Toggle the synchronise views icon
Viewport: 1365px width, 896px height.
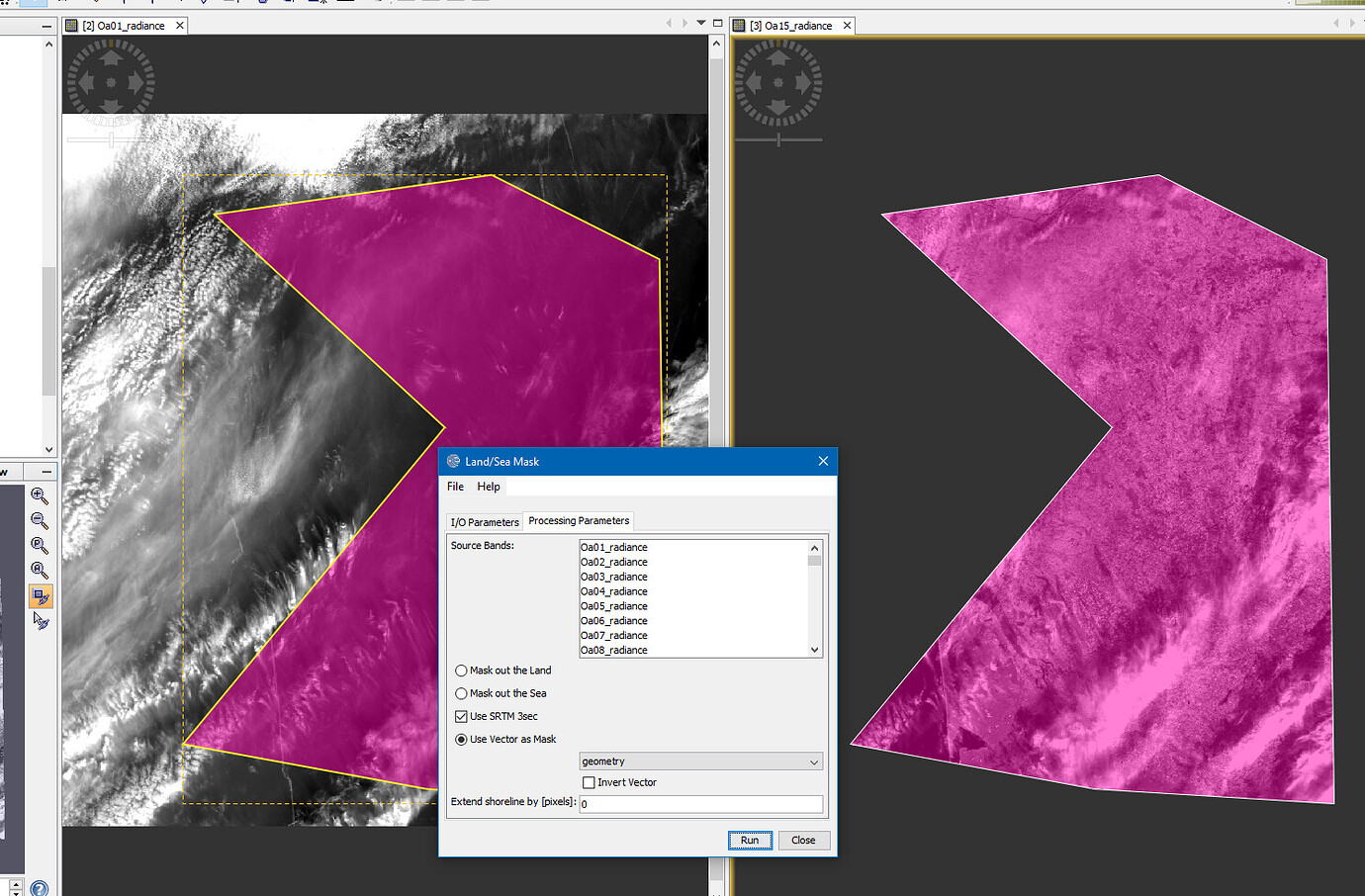click(41, 596)
